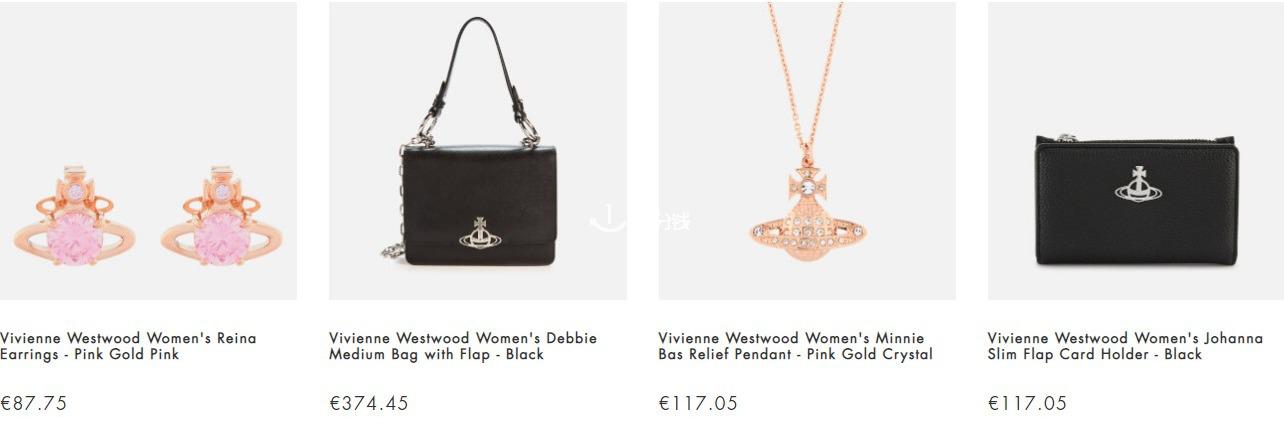
Task: Open the Johanna Slim Flap Card Holder title link
Action: pos(1125,346)
